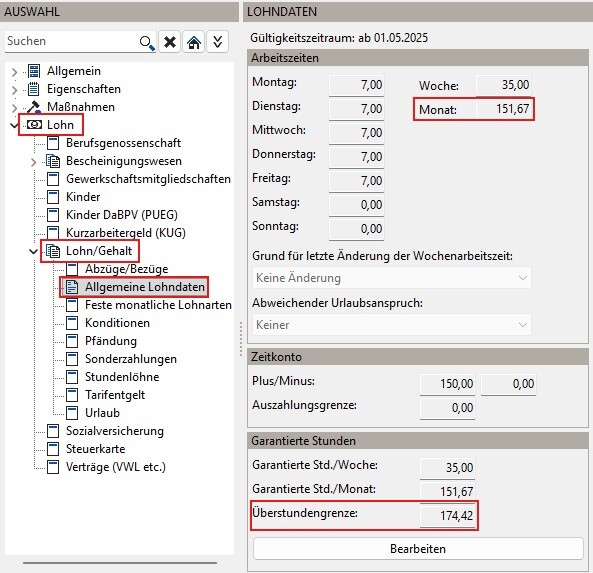The image size is (593, 573).
Task: Select Allgemeine Lohndaten tree item
Action: 145,287
